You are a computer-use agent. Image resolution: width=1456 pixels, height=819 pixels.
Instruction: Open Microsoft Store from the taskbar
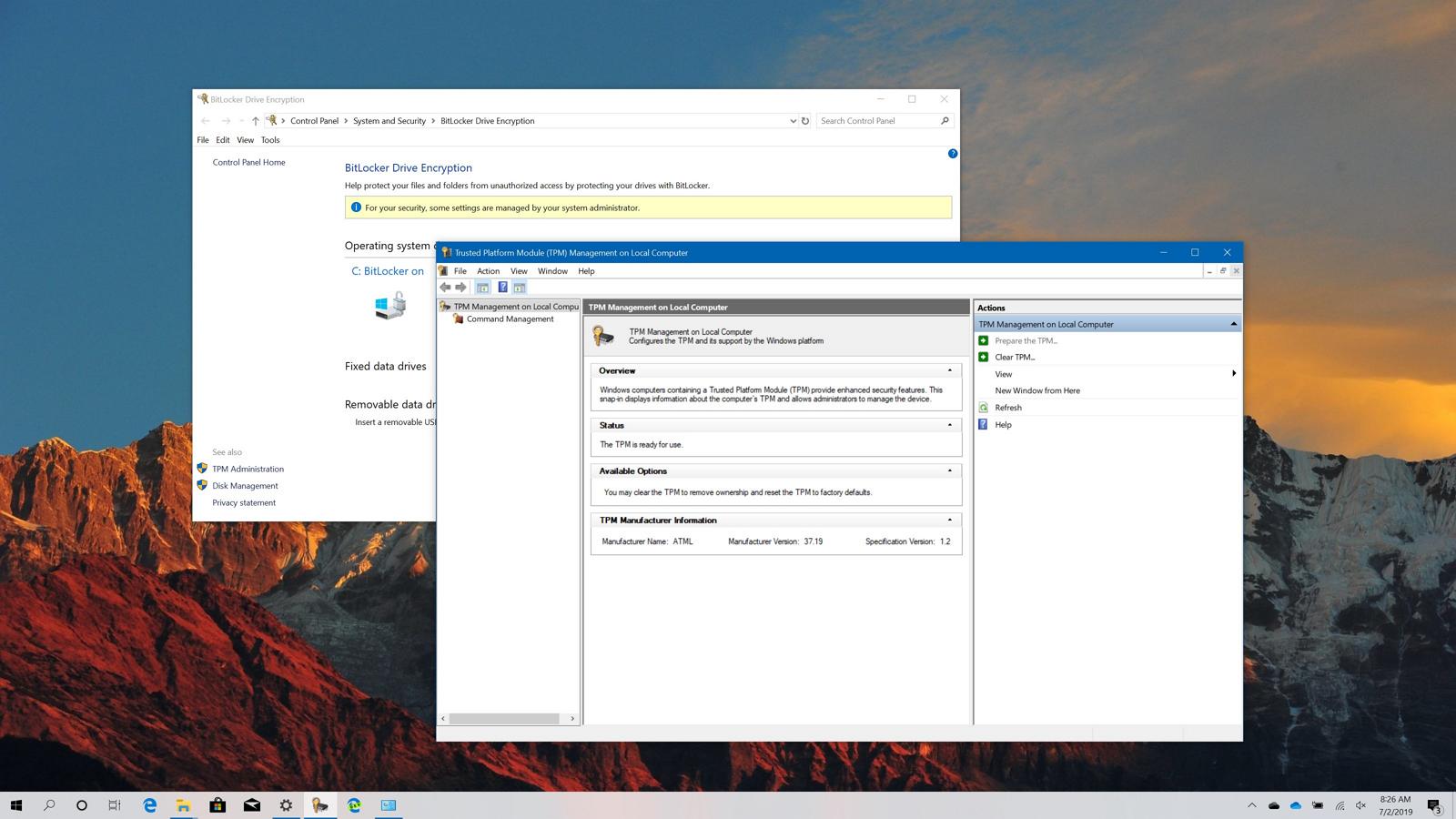(217, 805)
